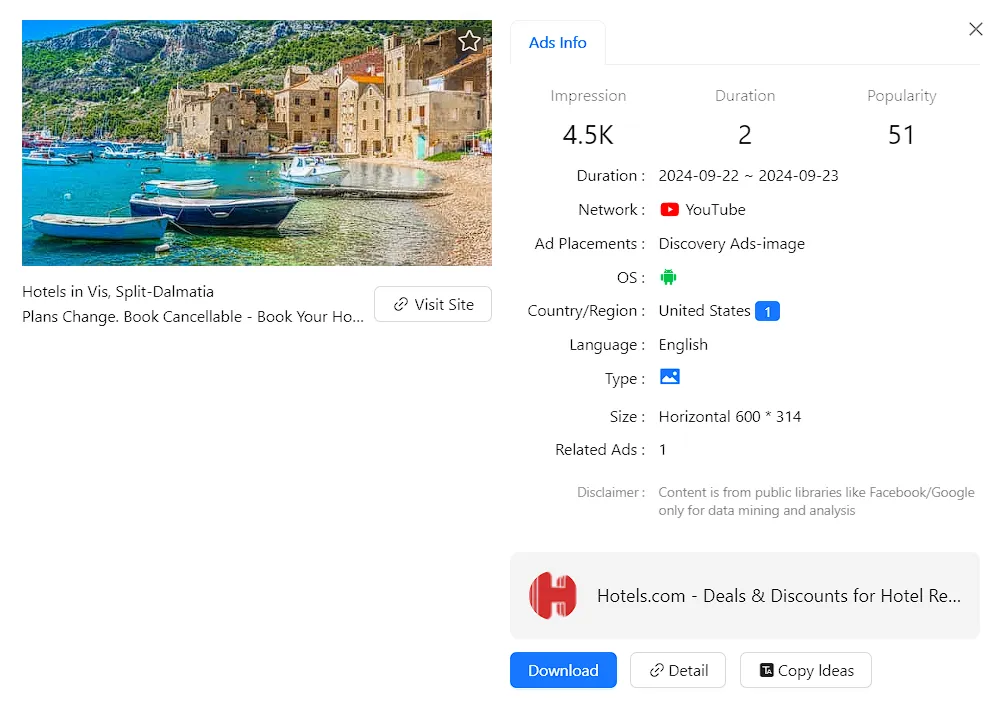Click the green Android OS icon
This screenshot has width=1004, height=707.
click(669, 277)
